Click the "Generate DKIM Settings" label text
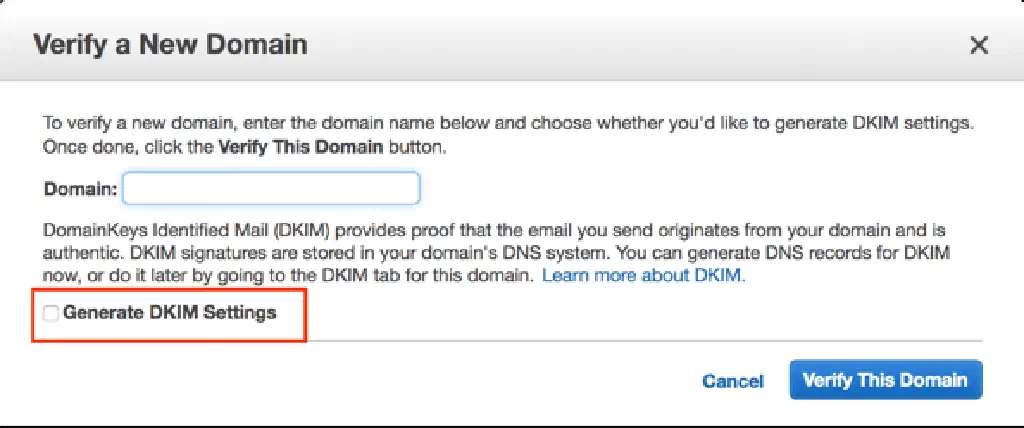This screenshot has width=1024, height=428. click(169, 313)
